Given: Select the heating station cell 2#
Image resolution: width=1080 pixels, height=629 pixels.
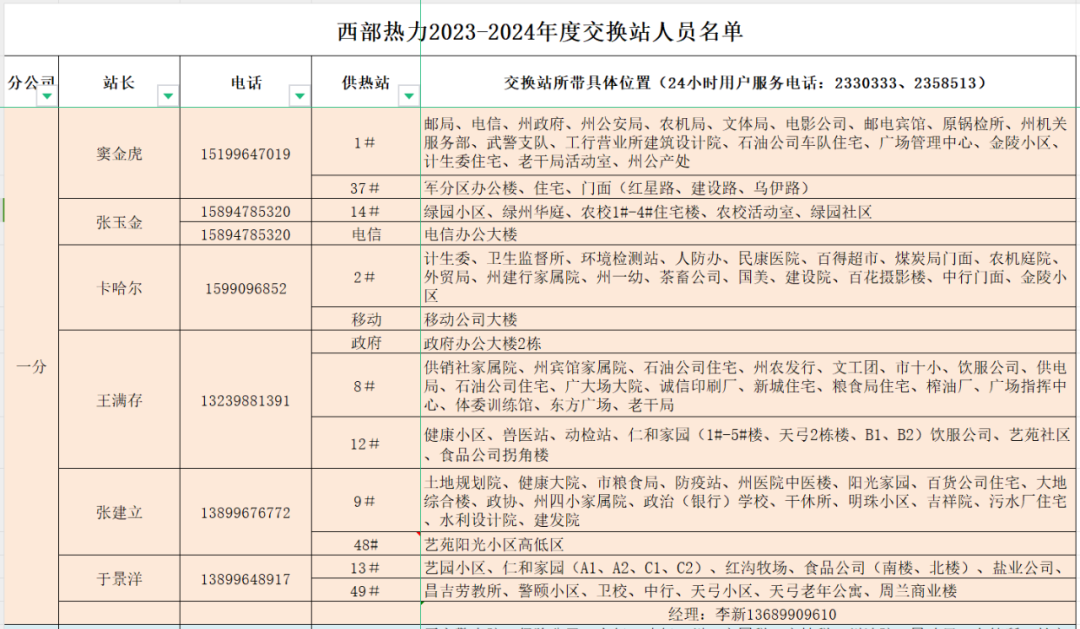Looking at the screenshot, I should click(x=366, y=277).
